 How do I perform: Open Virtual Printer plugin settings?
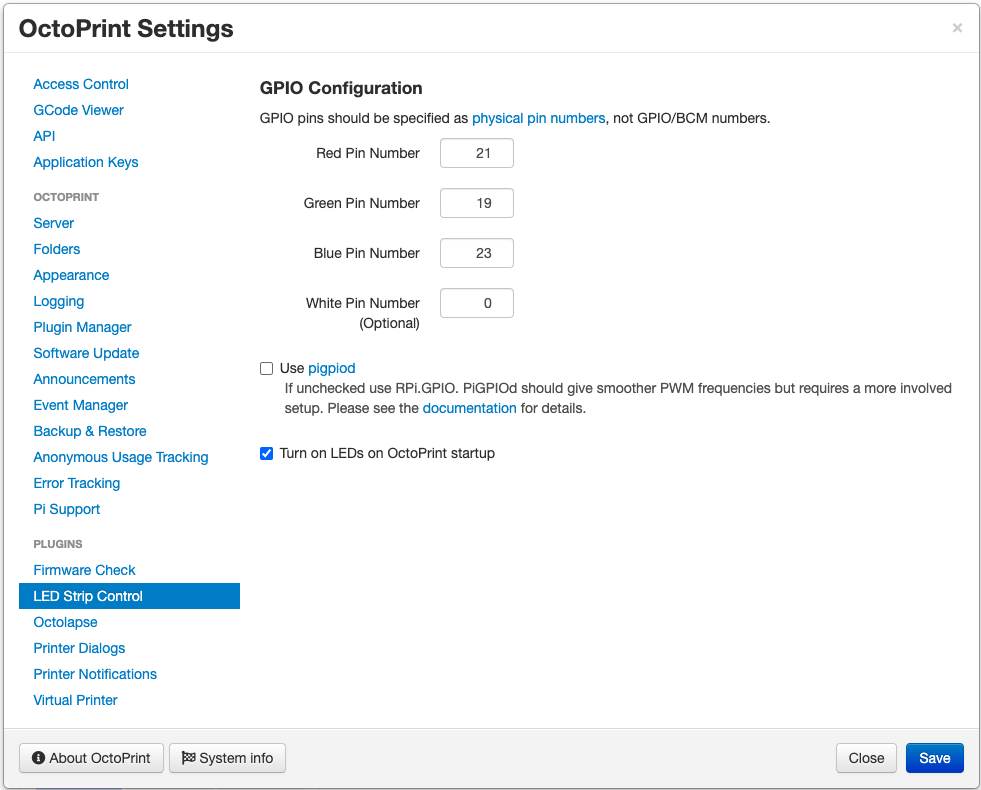tap(75, 701)
